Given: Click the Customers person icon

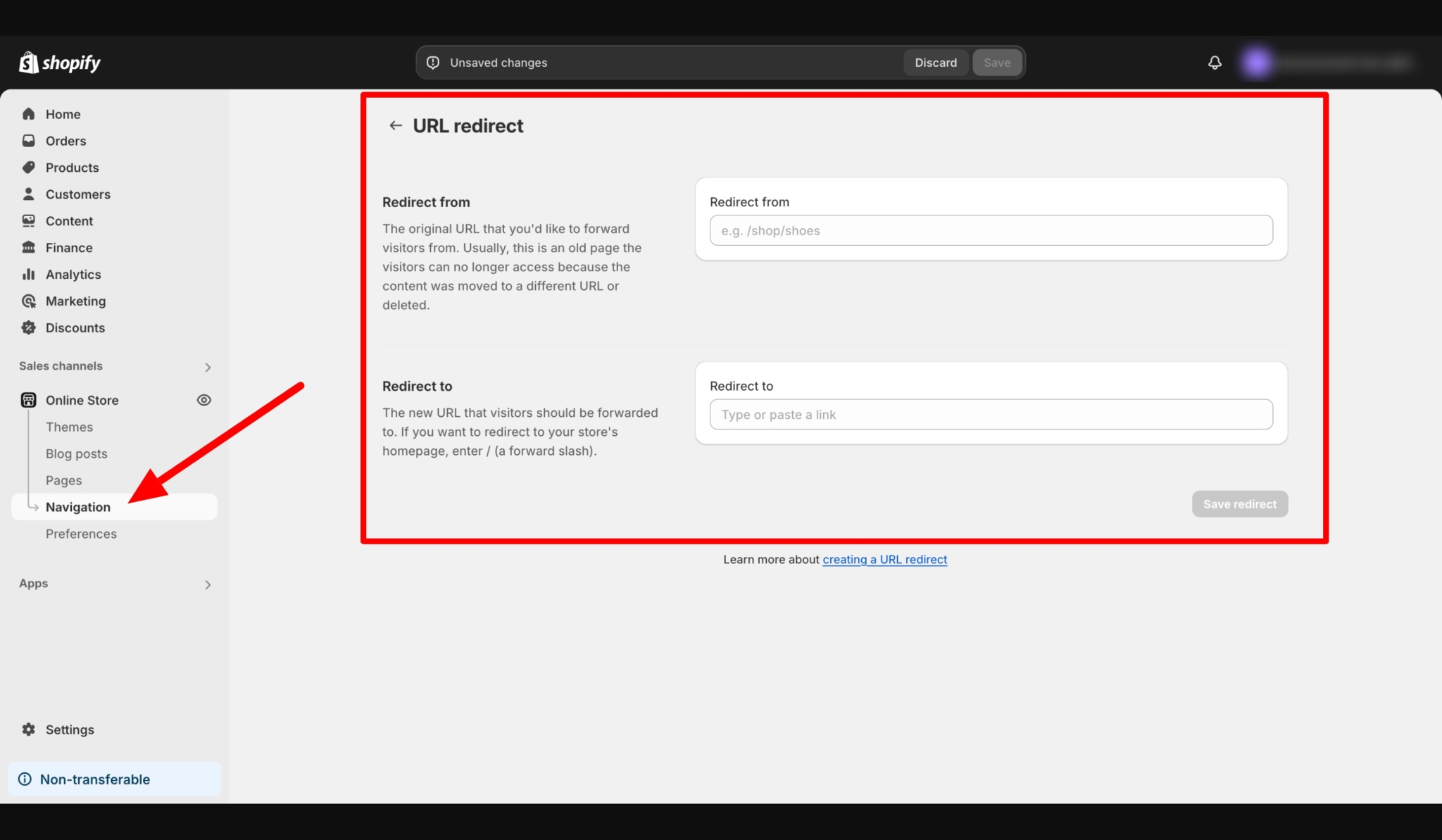Looking at the screenshot, I should [x=29, y=194].
